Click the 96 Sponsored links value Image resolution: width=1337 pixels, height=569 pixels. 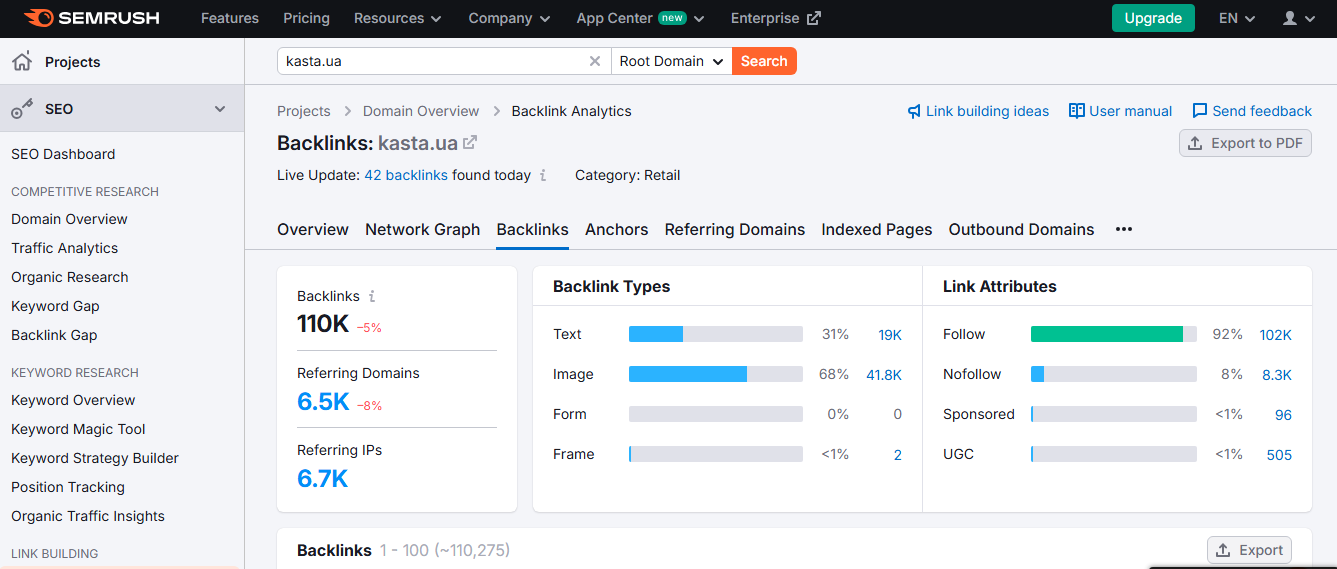click(1283, 415)
